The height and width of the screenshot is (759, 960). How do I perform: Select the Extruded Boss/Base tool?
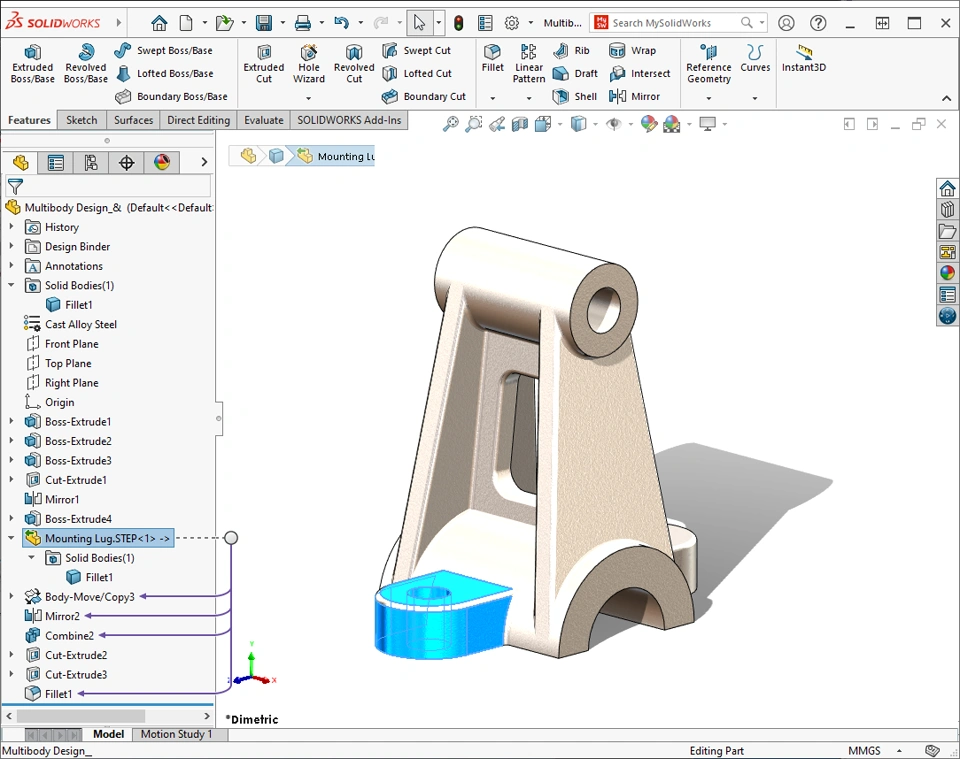tap(32, 64)
